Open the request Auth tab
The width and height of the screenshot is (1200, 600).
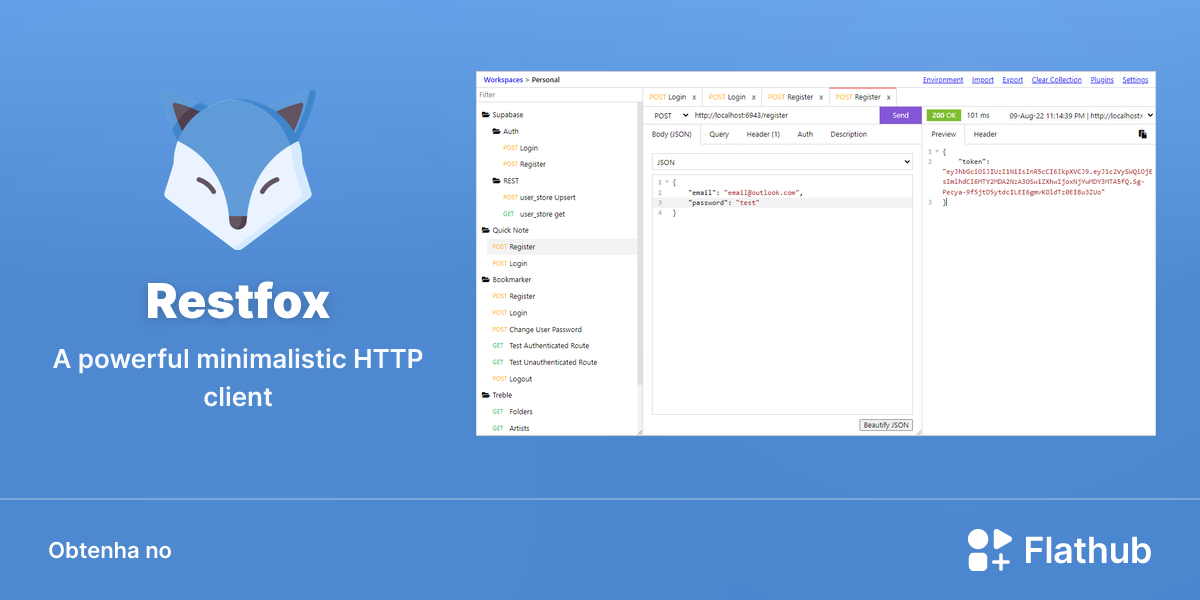pos(805,134)
